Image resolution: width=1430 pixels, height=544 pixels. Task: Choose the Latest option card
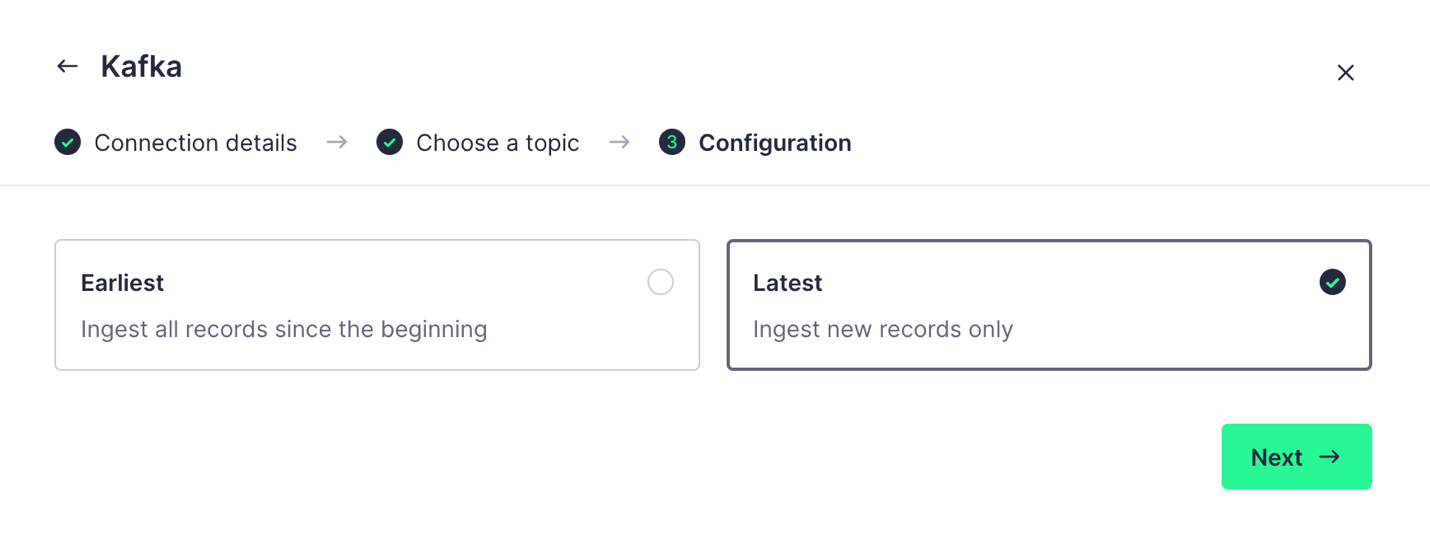(1049, 305)
